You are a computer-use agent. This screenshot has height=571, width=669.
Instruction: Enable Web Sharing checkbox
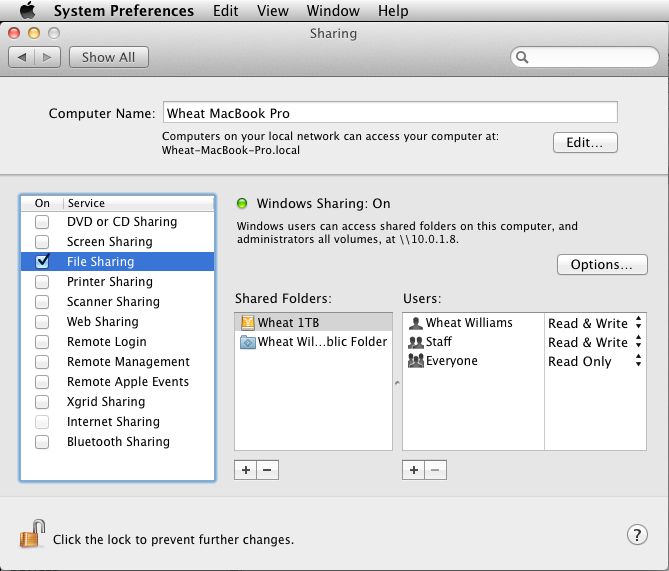(42, 322)
